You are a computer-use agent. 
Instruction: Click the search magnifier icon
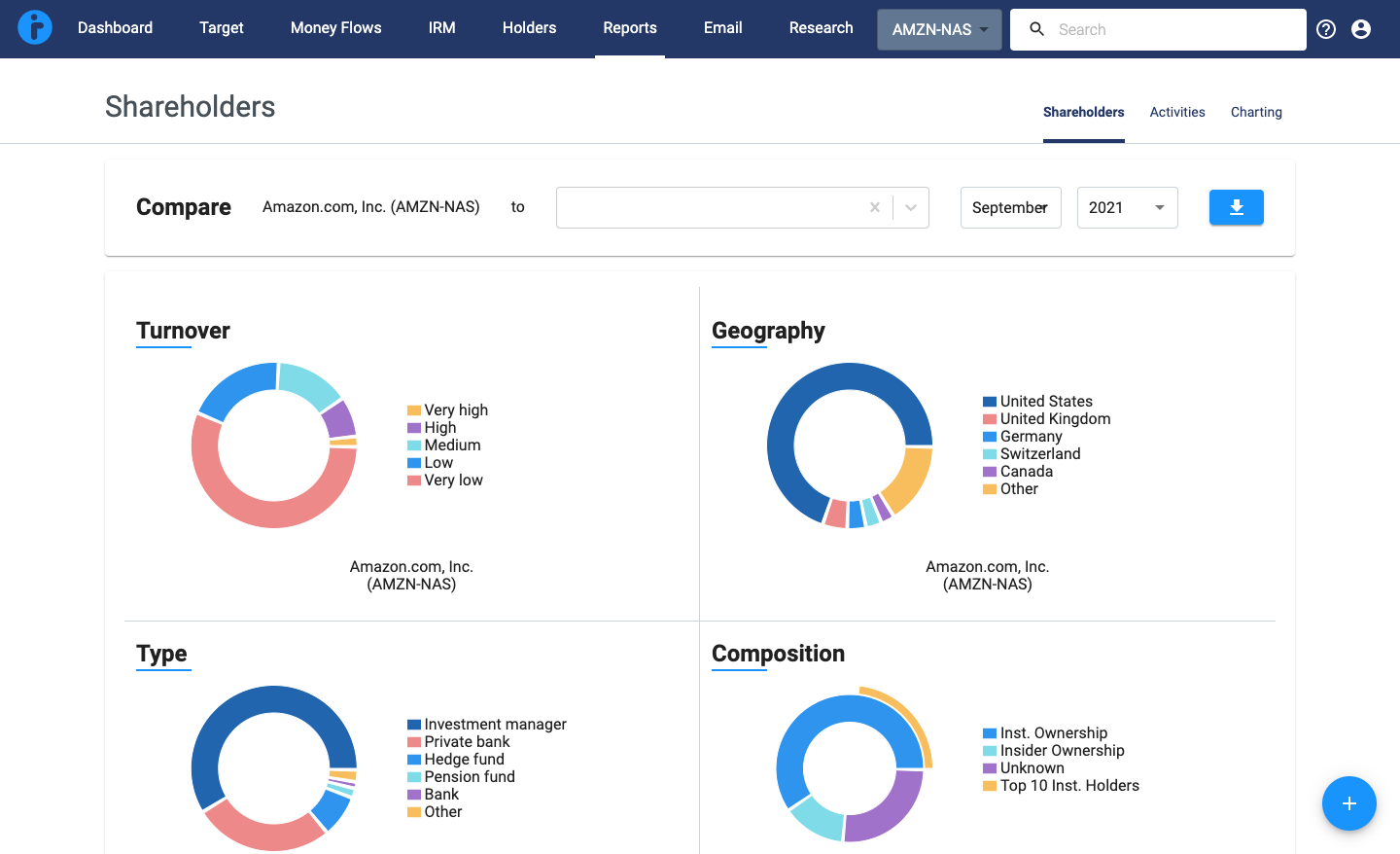click(x=1036, y=29)
